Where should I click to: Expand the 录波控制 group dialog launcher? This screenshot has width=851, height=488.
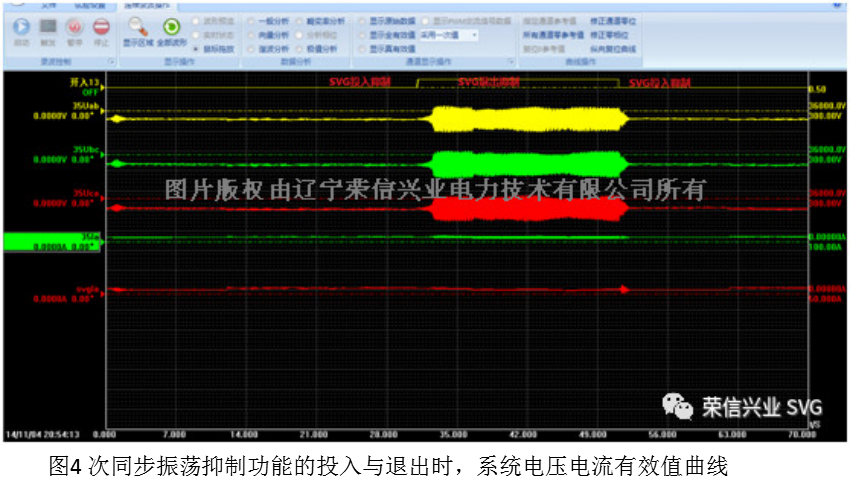111,61
